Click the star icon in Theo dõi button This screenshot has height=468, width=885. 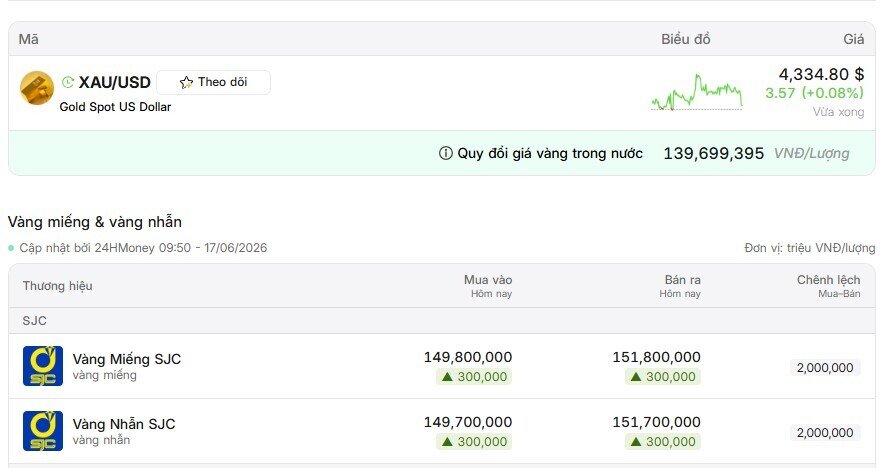[x=186, y=82]
